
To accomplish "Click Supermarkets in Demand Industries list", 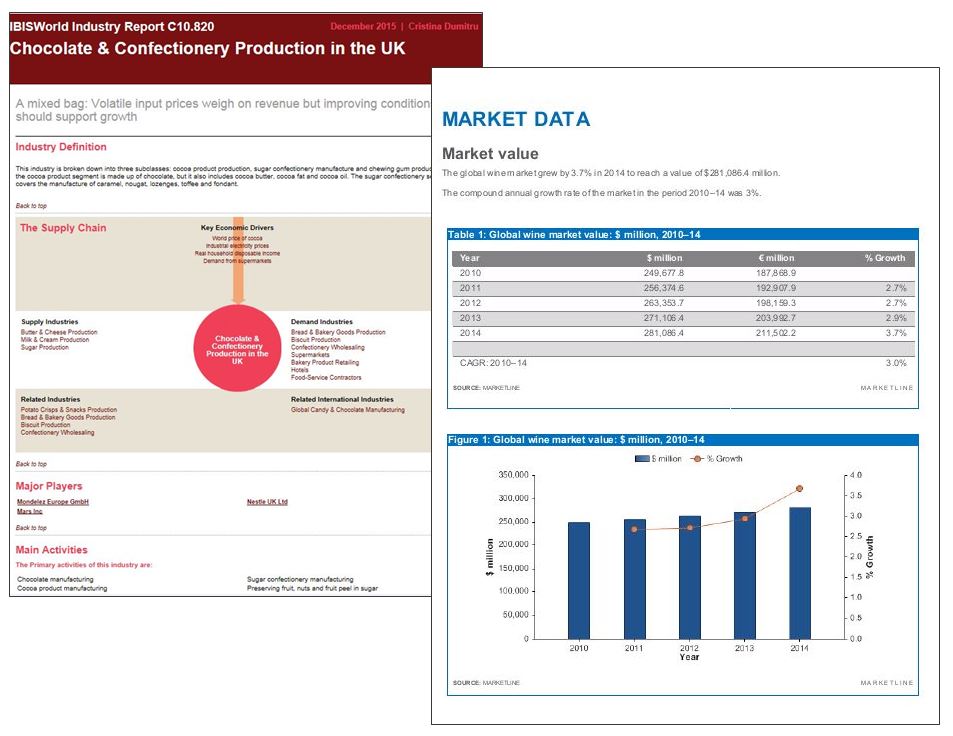I will click(x=310, y=355).
